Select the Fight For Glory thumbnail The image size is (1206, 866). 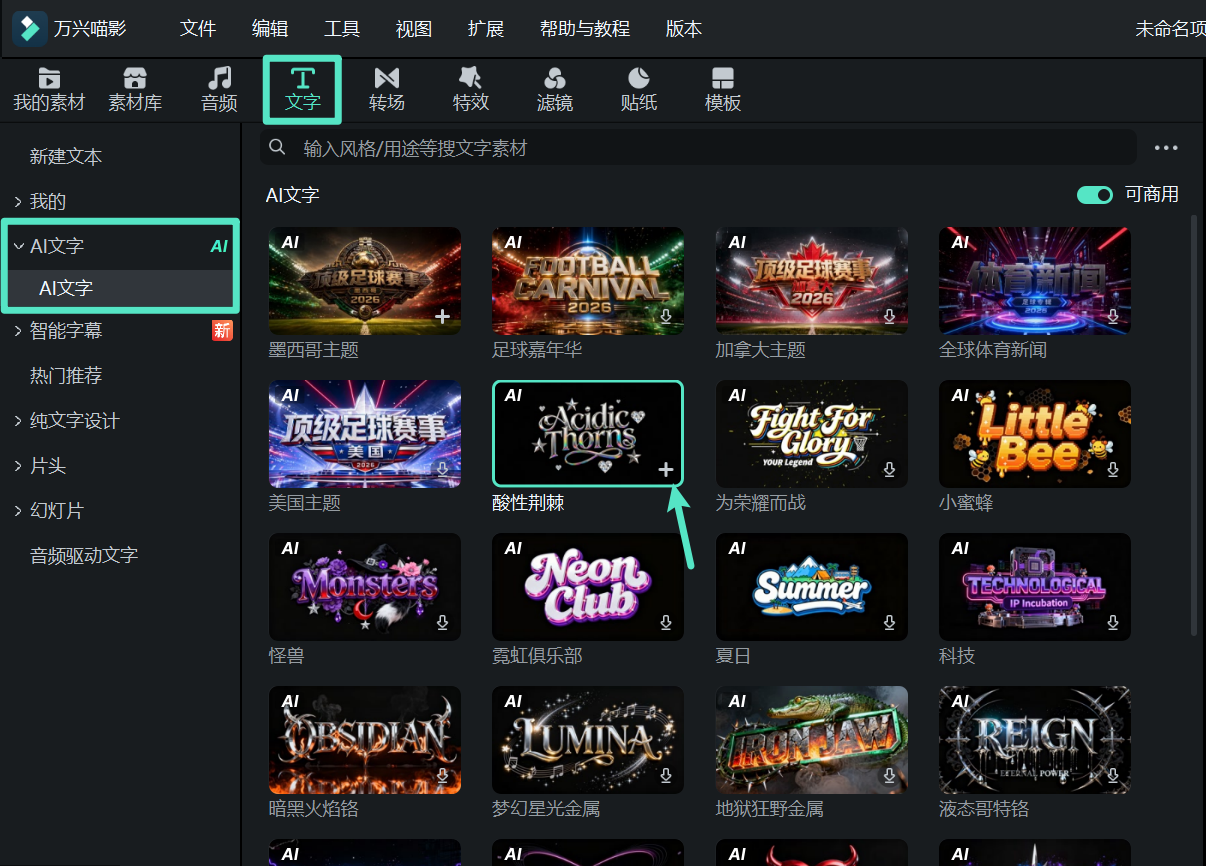(x=812, y=434)
